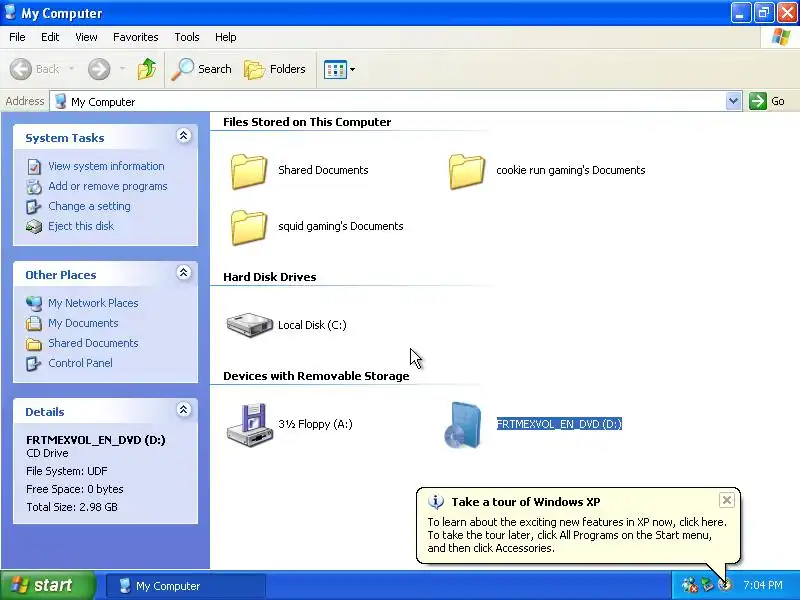Click View system information link
Screen dimensions: 800x600
(x=106, y=166)
